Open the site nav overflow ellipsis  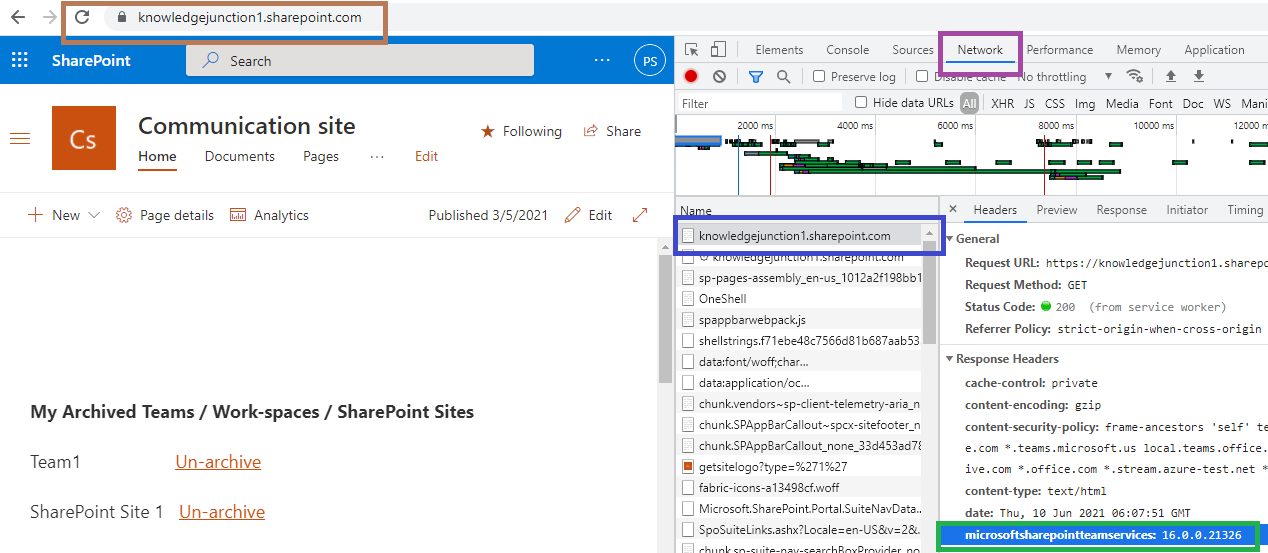point(377,157)
